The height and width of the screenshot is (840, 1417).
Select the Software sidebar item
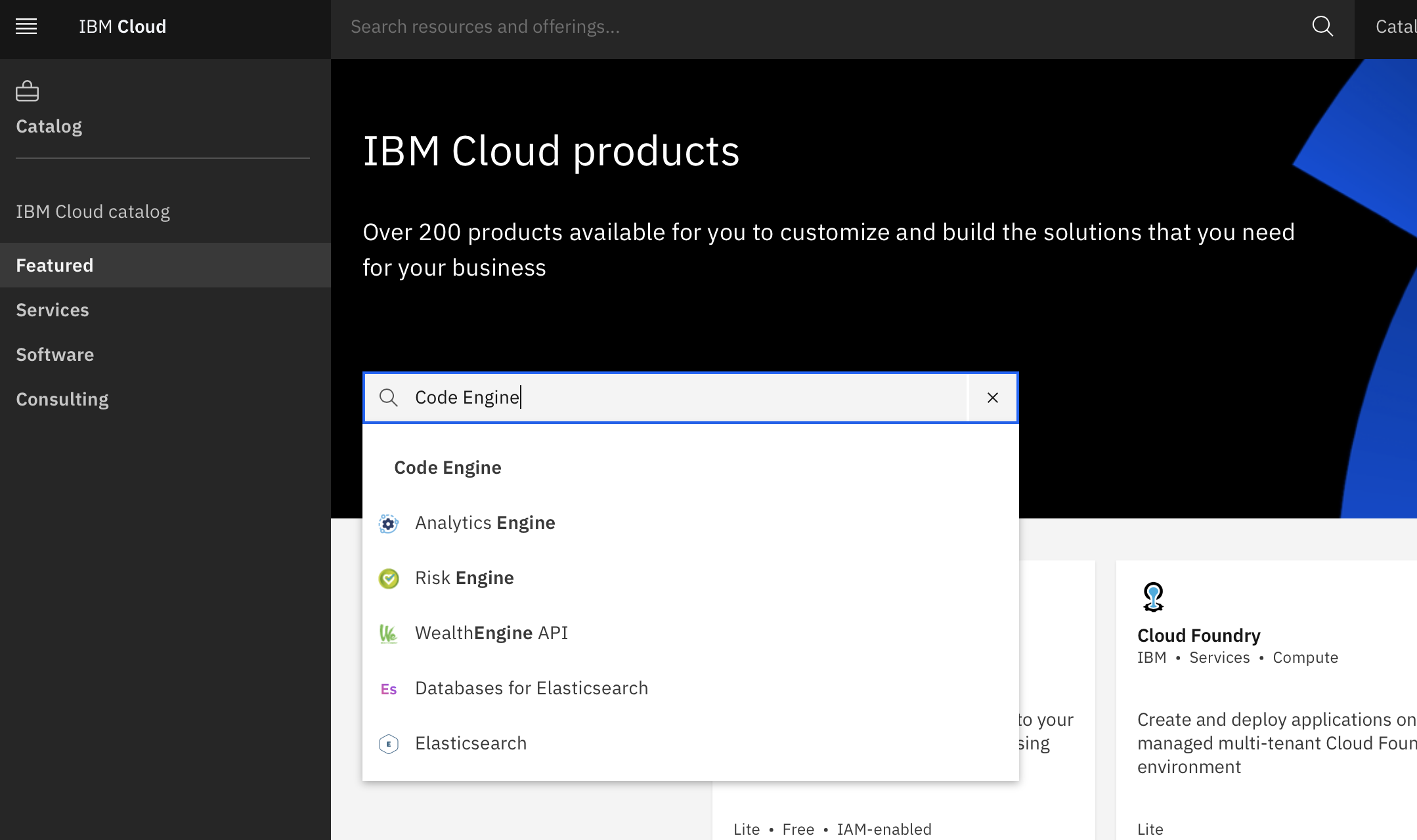165,354
